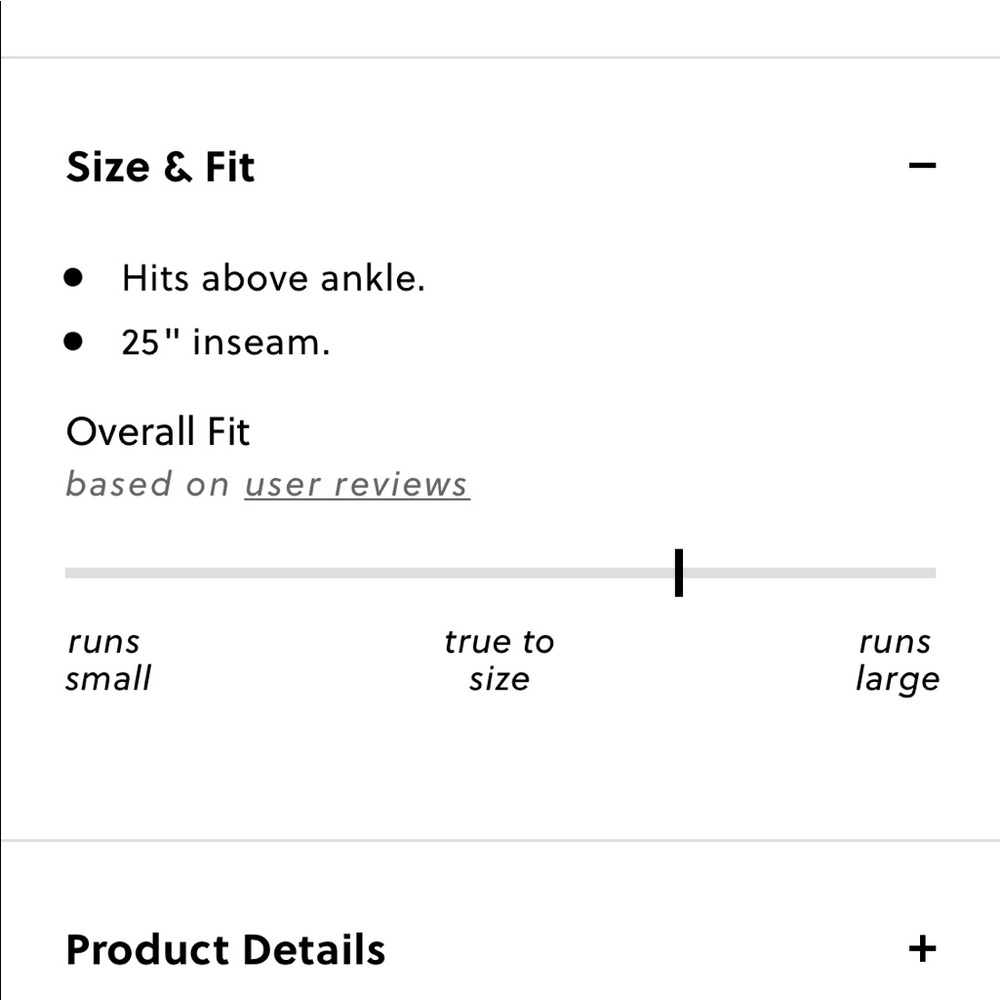Click the divider line above Size & Fit
This screenshot has height=1000, width=1000.
tap(500, 58)
